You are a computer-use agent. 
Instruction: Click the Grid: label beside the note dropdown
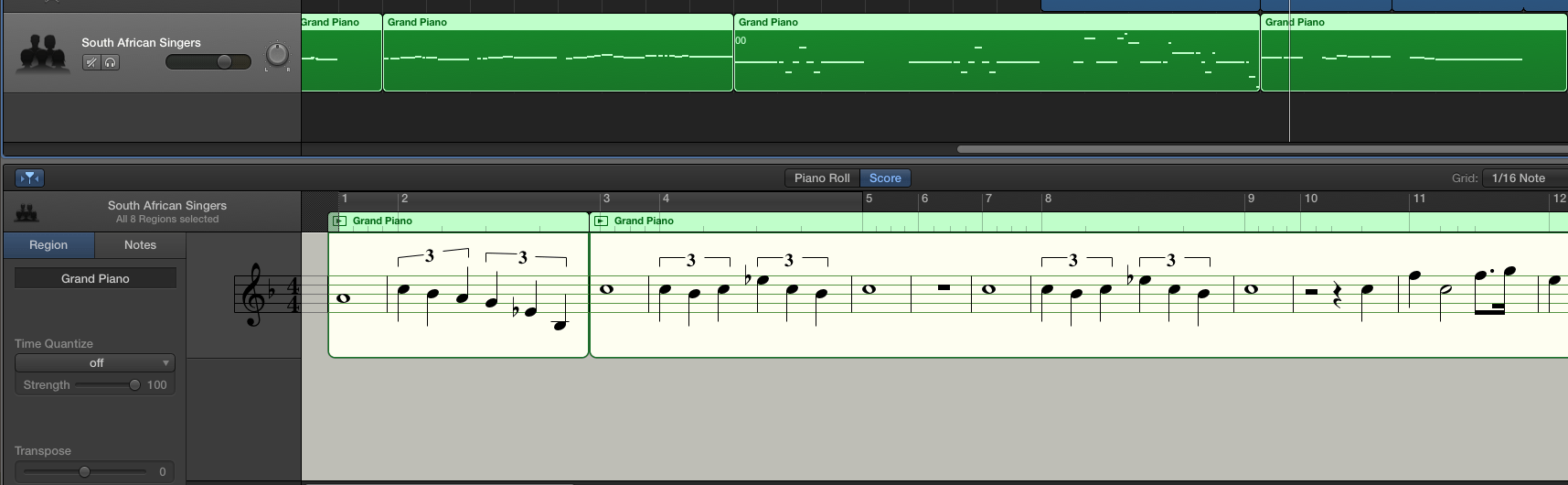pyautogui.click(x=1465, y=178)
